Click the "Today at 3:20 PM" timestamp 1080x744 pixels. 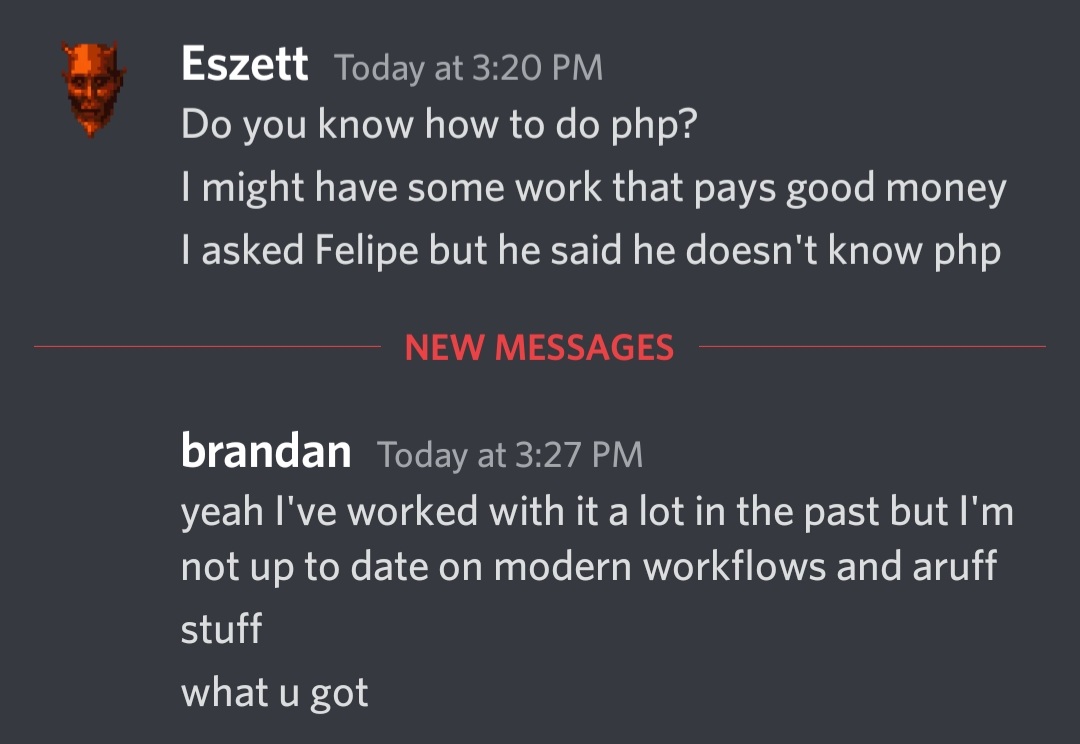point(469,68)
